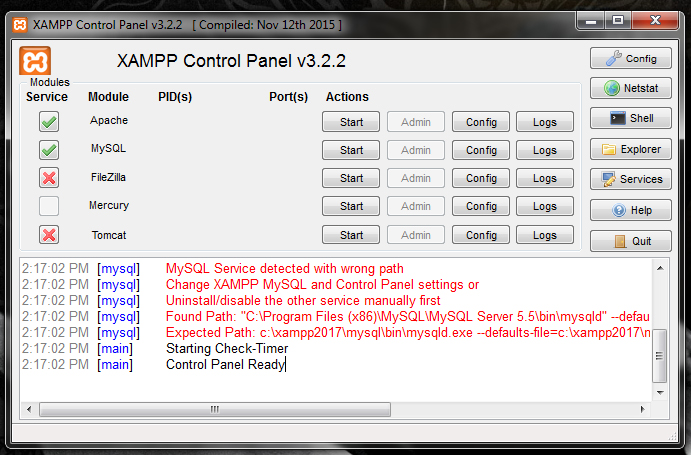The image size is (691, 455).
Task: View Apache Logs
Action: click(x=545, y=122)
